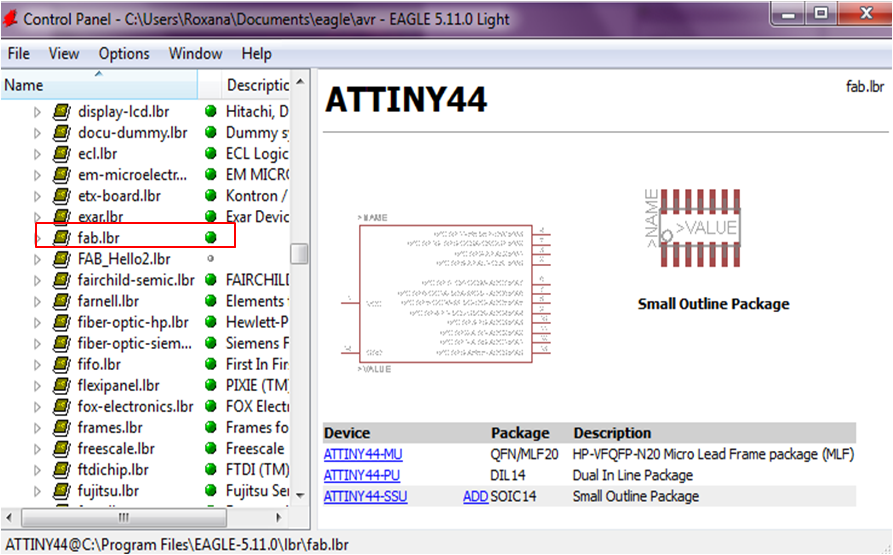This screenshot has height=555, width=893.
Task: Click the Small Outline Package footprint preview
Action: [x=693, y=228]
